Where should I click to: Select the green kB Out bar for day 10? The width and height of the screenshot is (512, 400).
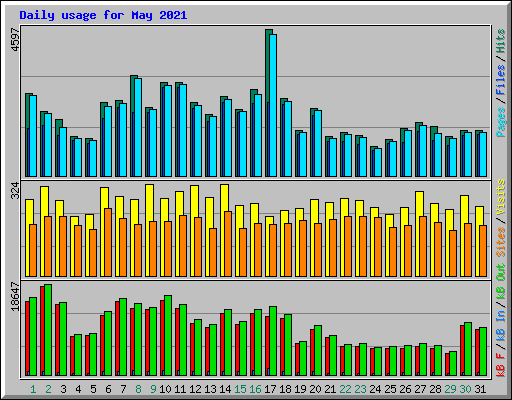(x=168, y=335)
